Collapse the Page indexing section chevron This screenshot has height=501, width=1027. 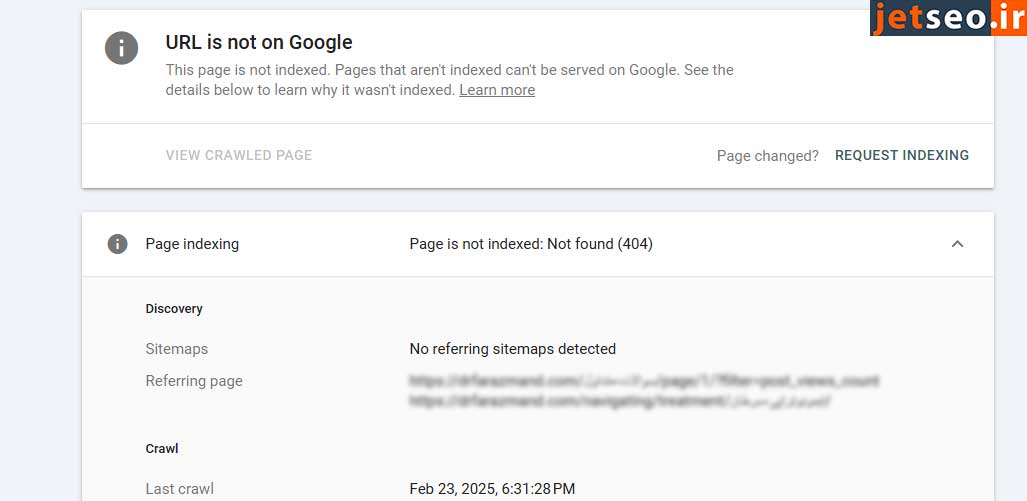pos(957,244)
